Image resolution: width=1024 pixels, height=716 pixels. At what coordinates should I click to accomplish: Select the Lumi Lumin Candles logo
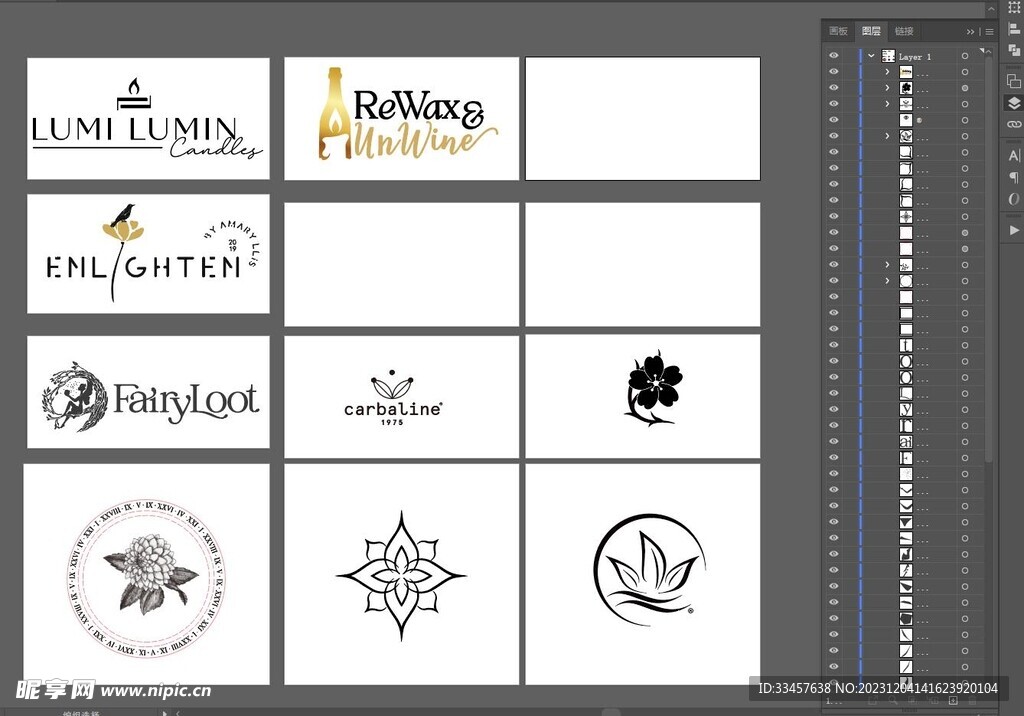pyautogui.click(x=148, y=119)
